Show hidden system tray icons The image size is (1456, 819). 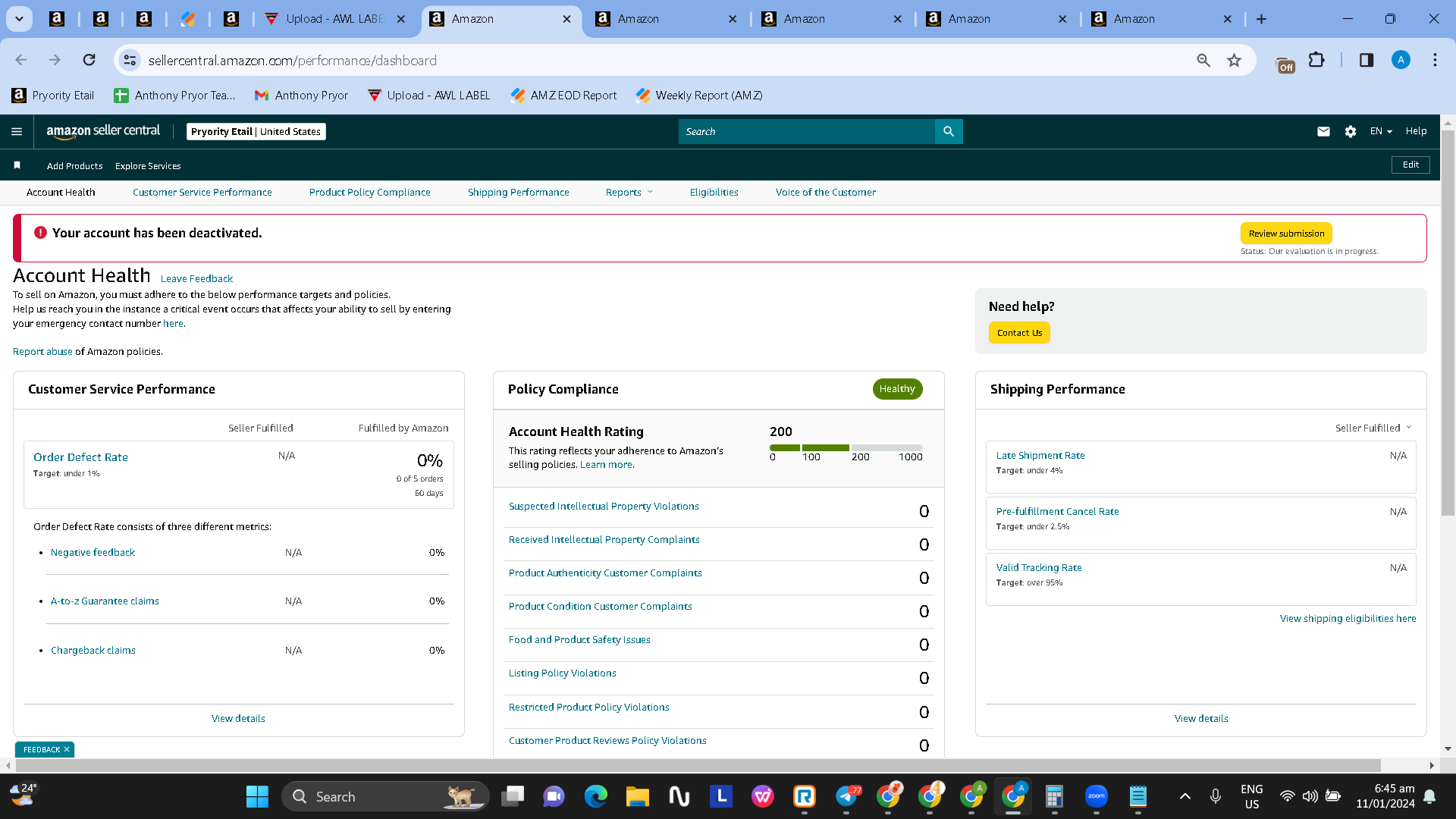pyautogui.click(x=1185, y=796)
